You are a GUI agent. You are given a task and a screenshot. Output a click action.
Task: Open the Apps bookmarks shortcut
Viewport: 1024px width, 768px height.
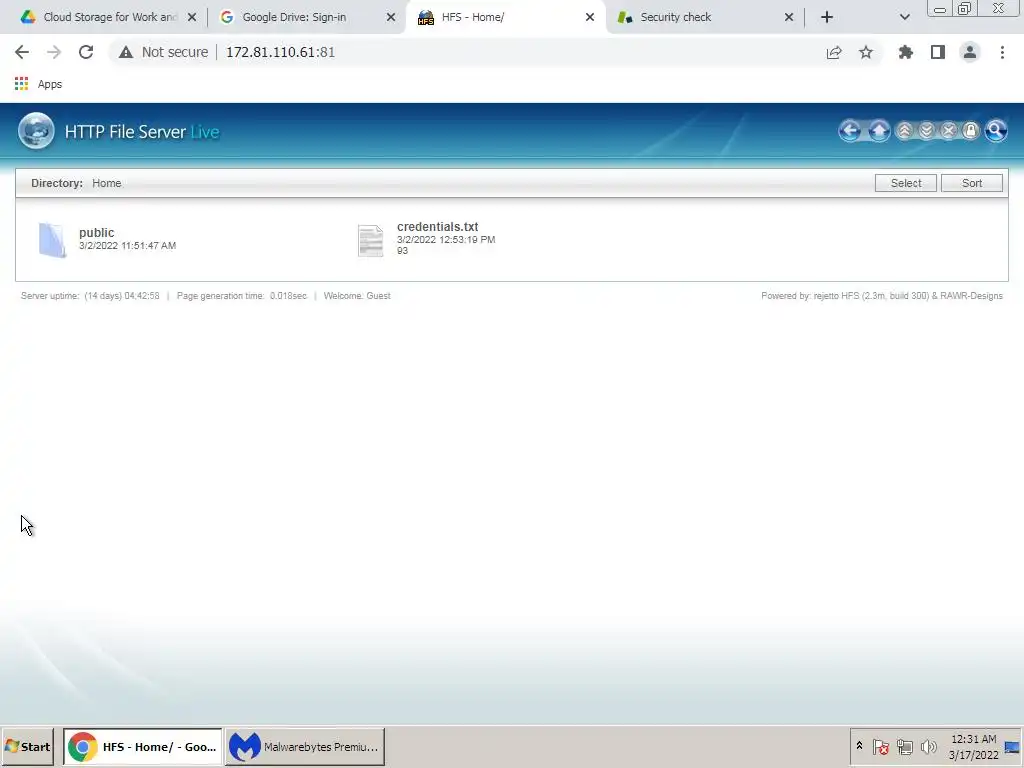[x=39, y=84]
